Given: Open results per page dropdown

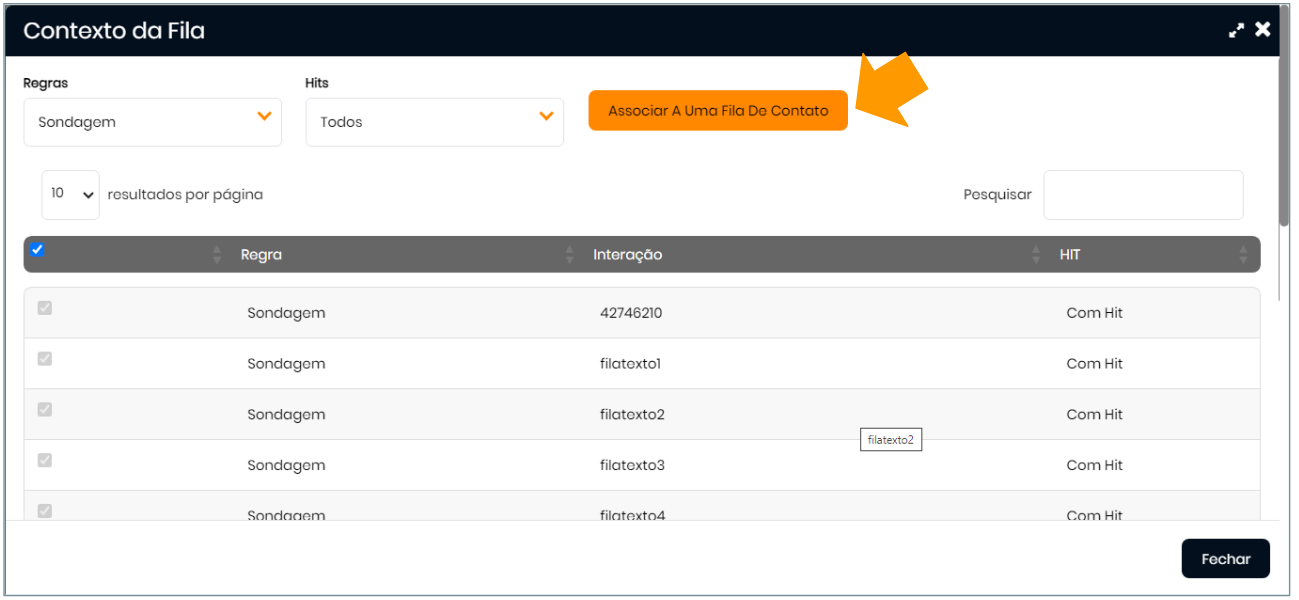Looking at the screenshot, I should pyautogui.click(x=70, y=195).
